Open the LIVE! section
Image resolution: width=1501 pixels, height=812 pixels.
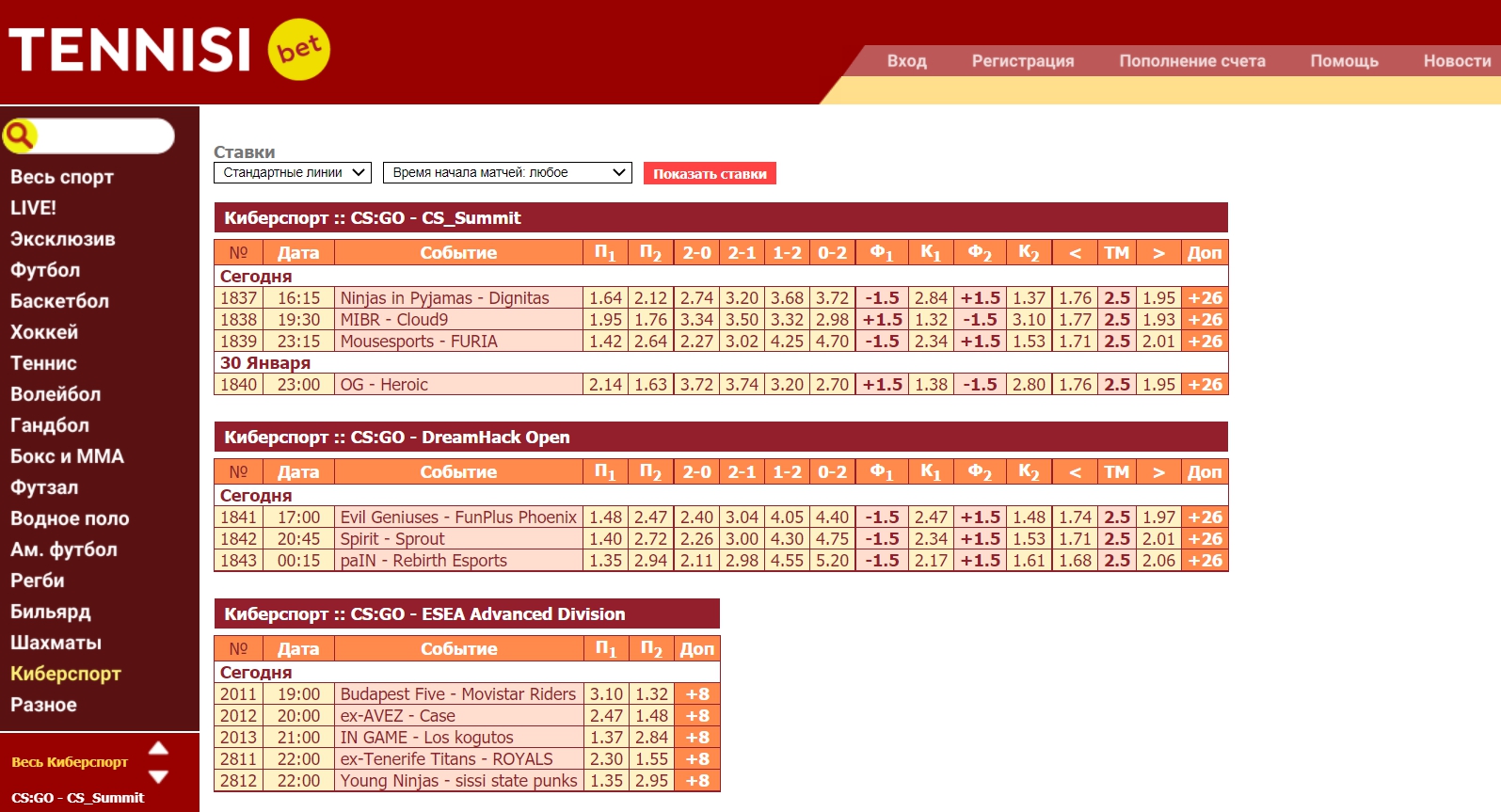tap(34, 208)
